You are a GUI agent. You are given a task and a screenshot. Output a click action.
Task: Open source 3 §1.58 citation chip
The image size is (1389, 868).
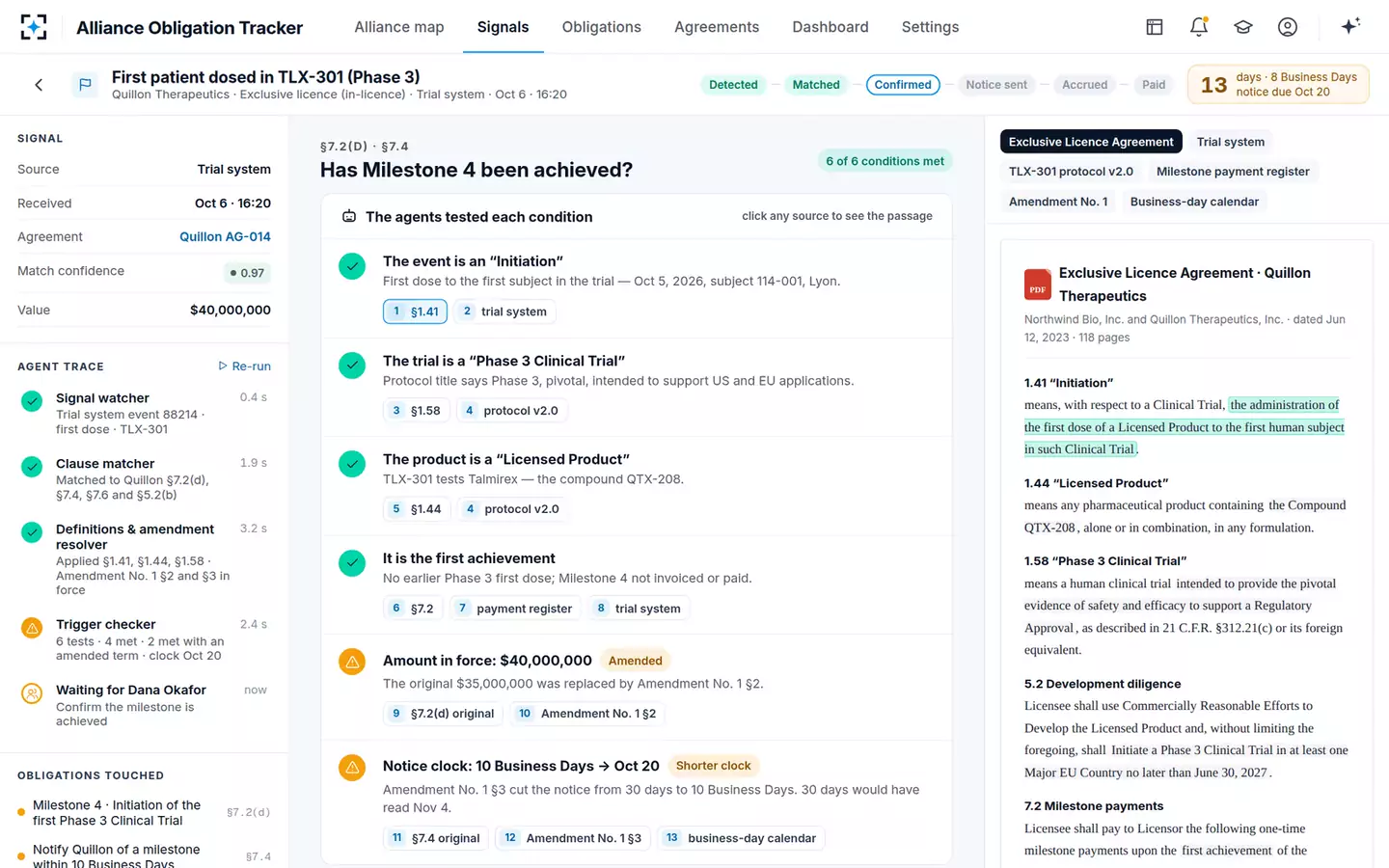pos(416,411)
